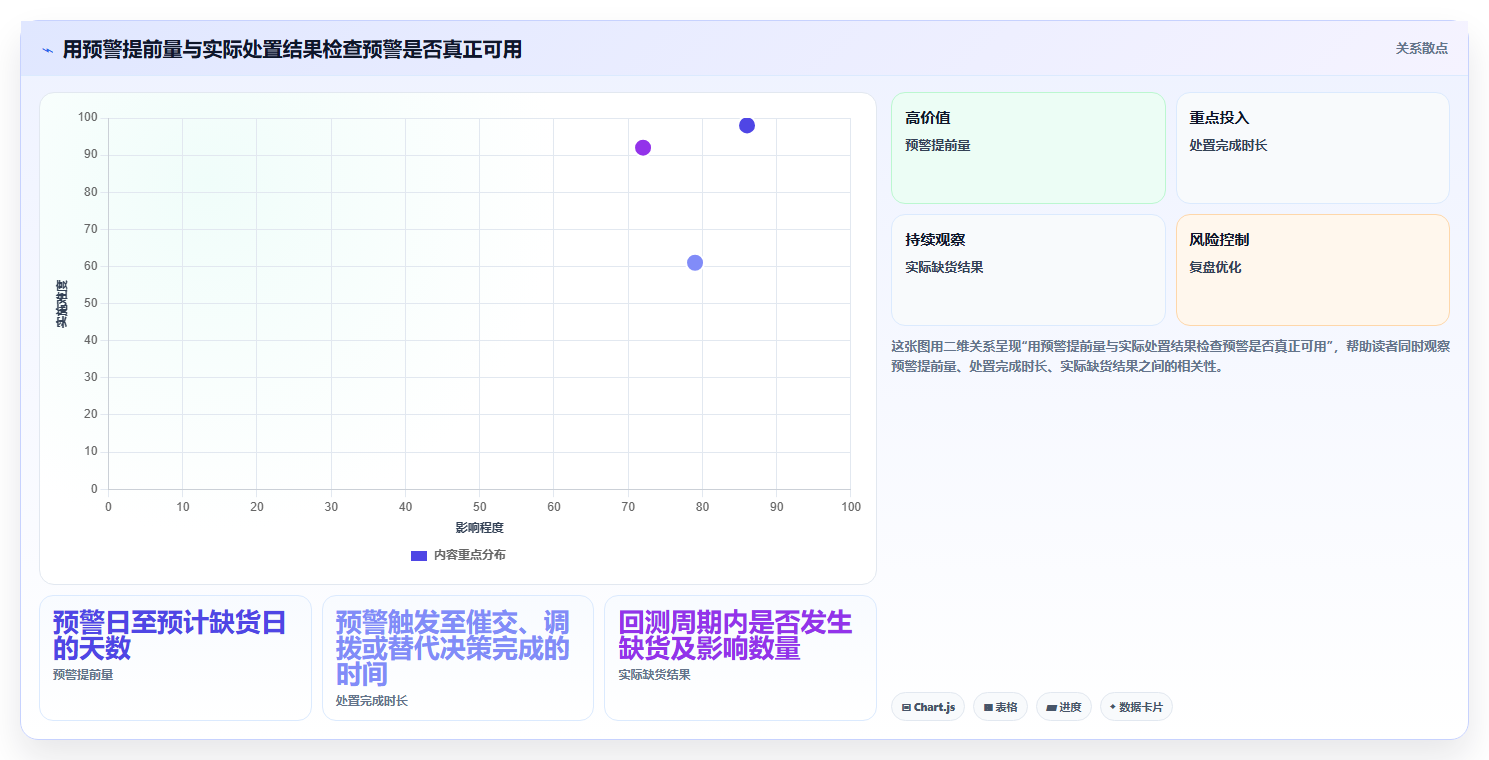Click the 预警触发至催交 metric card
This screenshot has height=760, width=1489.
pos(458,658)
